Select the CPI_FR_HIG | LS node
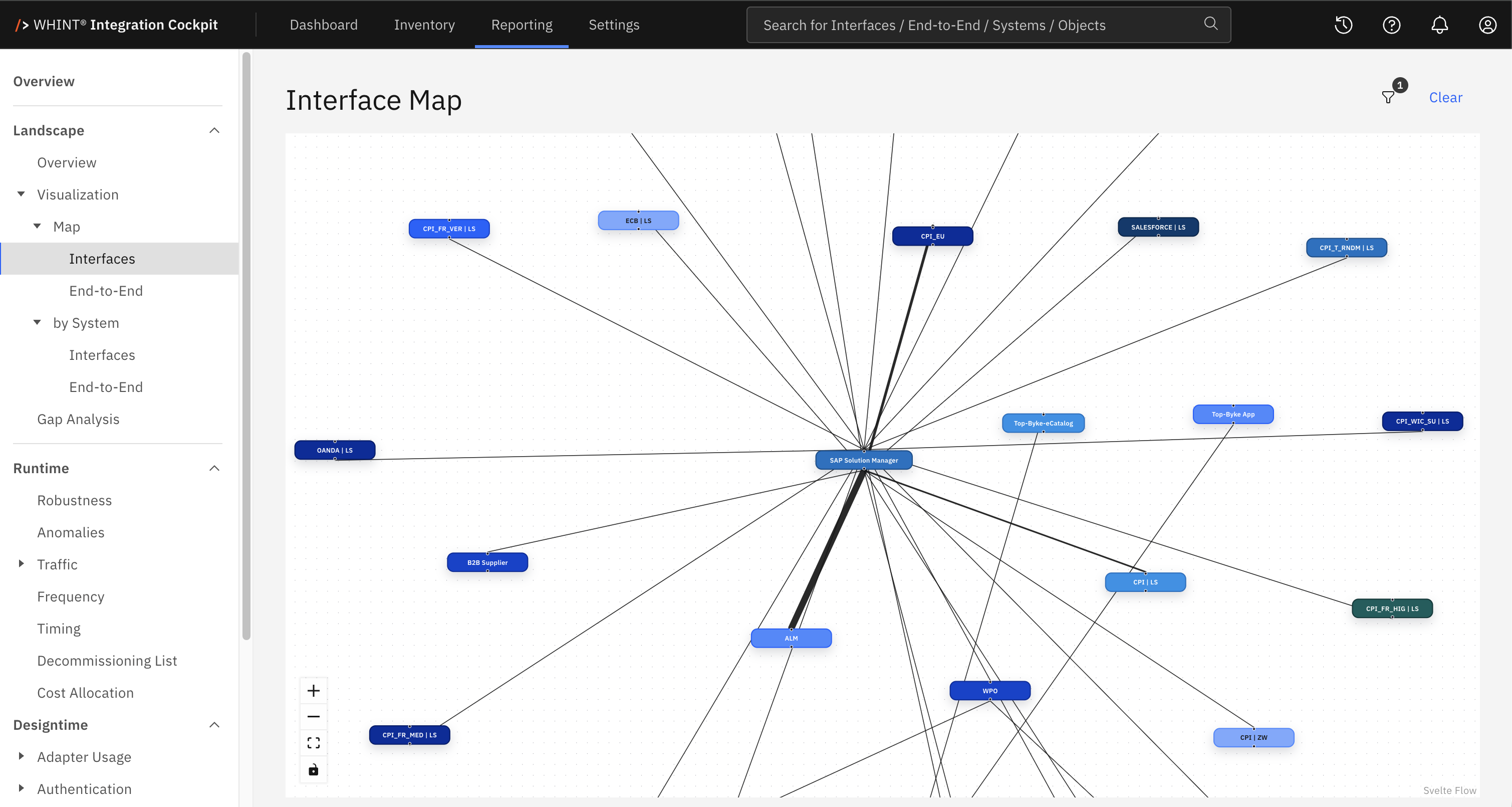Screen dimensions: 1512x807 pyautogui.click(x=1392, y=609)
